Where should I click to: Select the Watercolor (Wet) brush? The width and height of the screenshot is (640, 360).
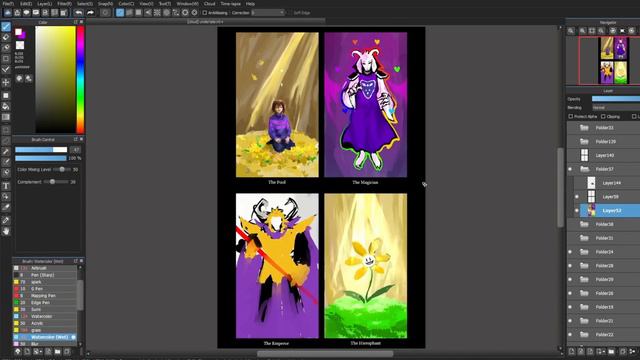(45, 337)
